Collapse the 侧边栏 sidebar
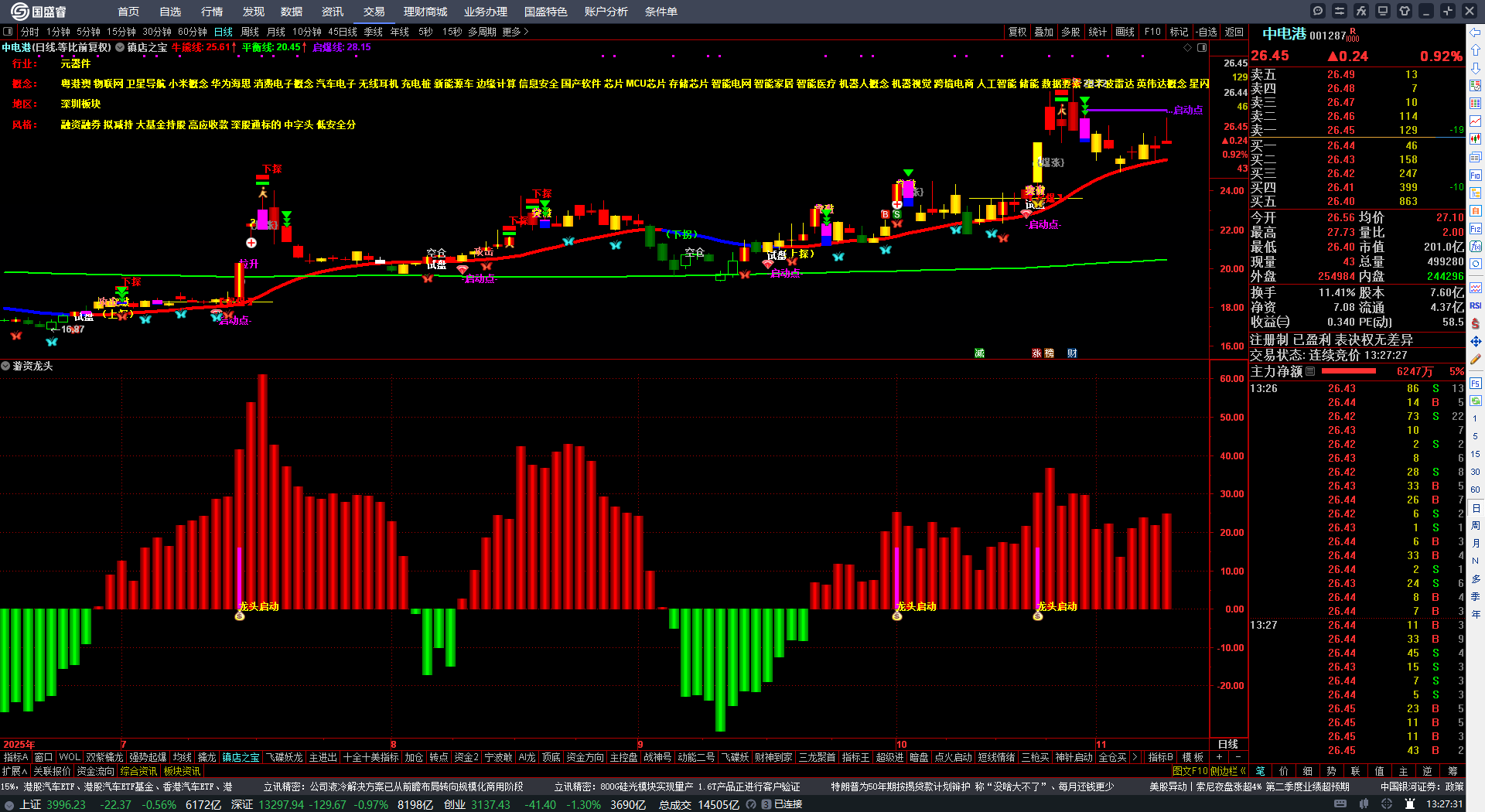This screenshot has width=1485, height=812. point(1227,771)
